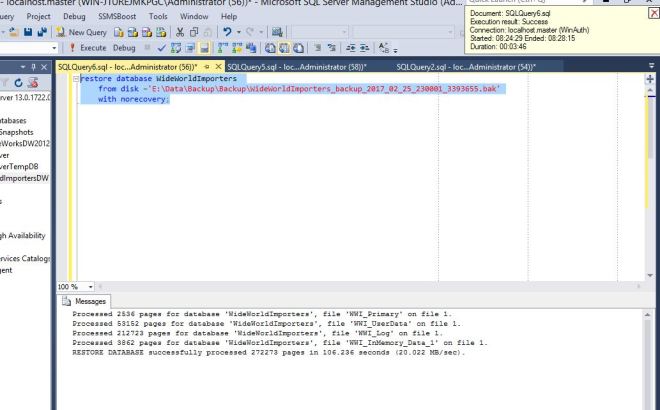Viewport: 660px width, 410px height.
Task: Collapse the restore database code block
Action: pos(77,78)
